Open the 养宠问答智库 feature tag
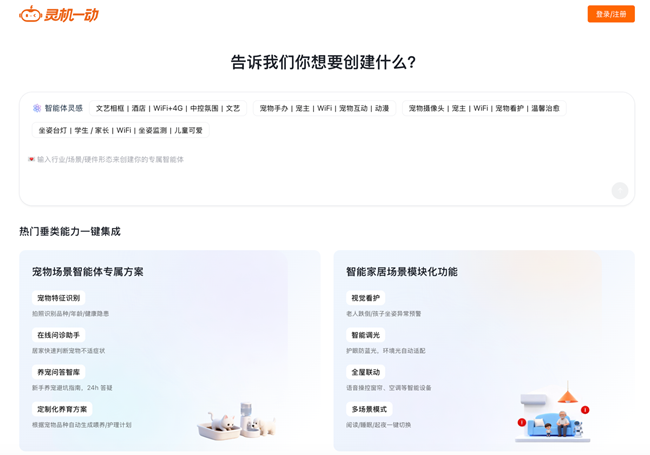This screenshot has width=650, height=455. pyautogui.click(x=58, y=372)
